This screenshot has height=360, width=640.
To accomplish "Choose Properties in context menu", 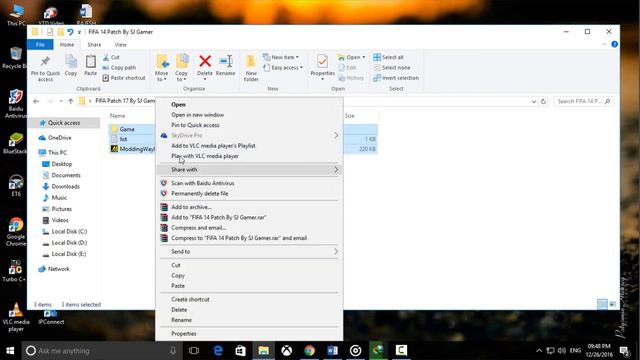I will (184, 333).
